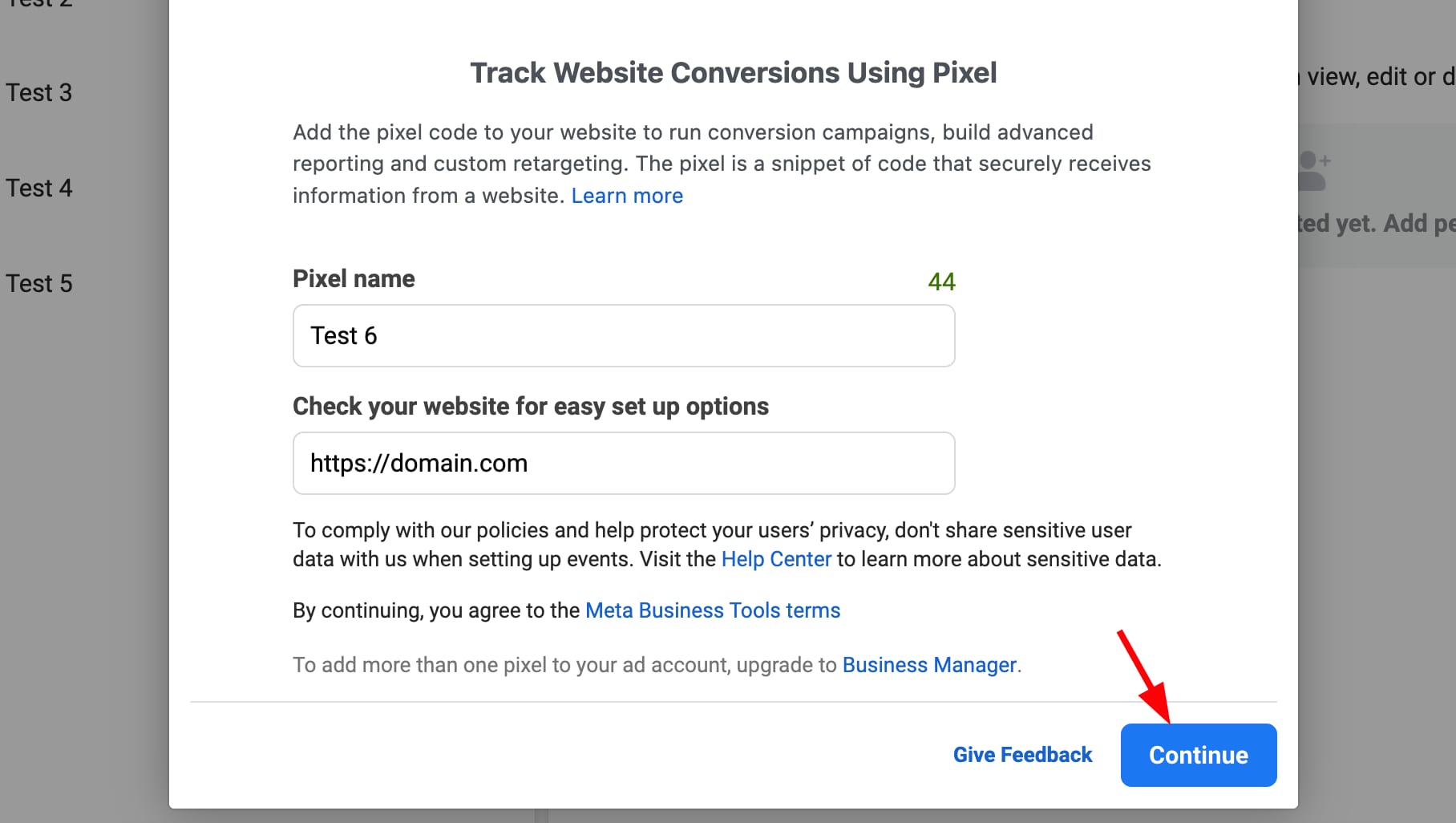Follow the Business Manager upgrade link
The image size is (1456, 823).
tap(929, 665)
